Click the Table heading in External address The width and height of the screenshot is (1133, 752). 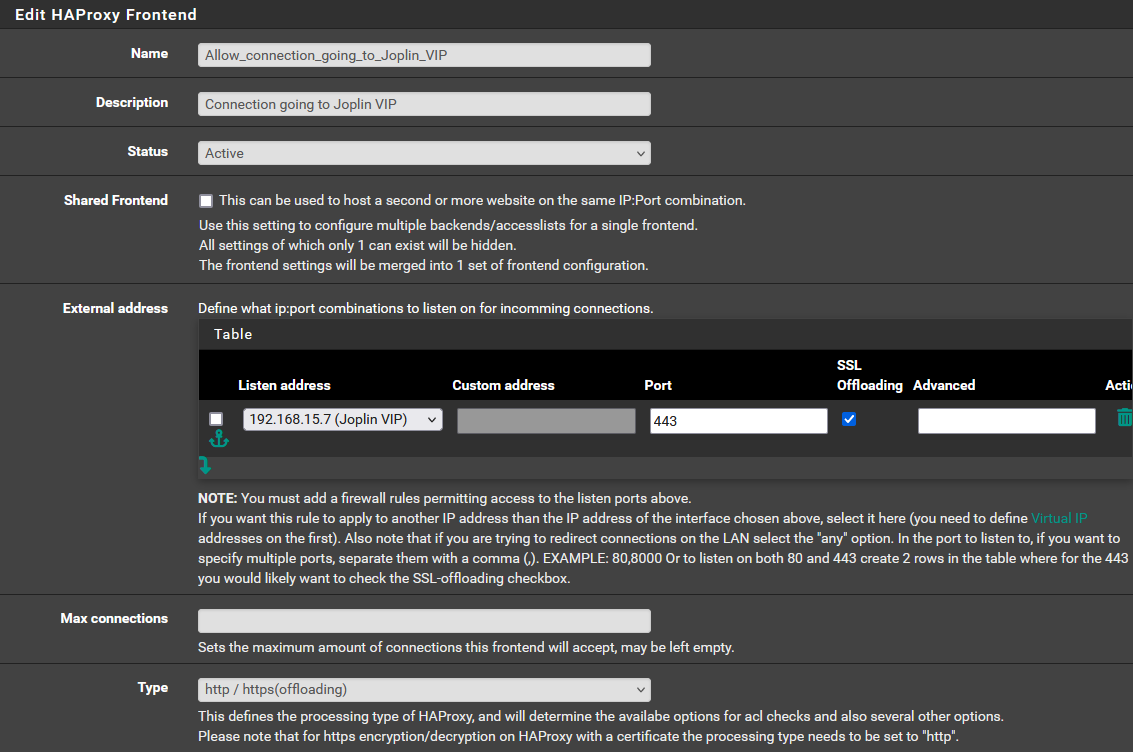point(233,334)
